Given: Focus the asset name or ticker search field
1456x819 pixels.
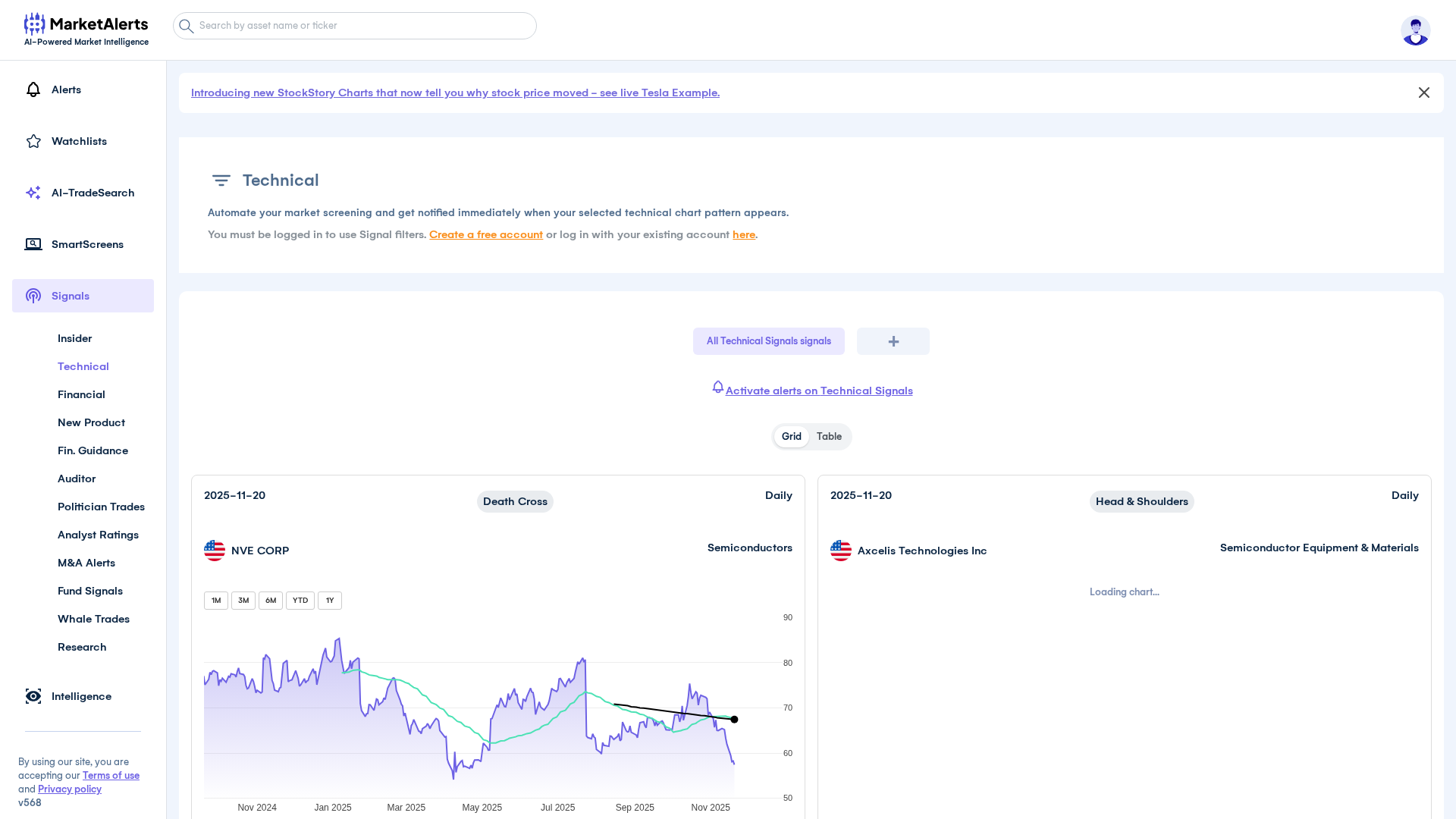Looking at the screenshot, I should 364,26.
